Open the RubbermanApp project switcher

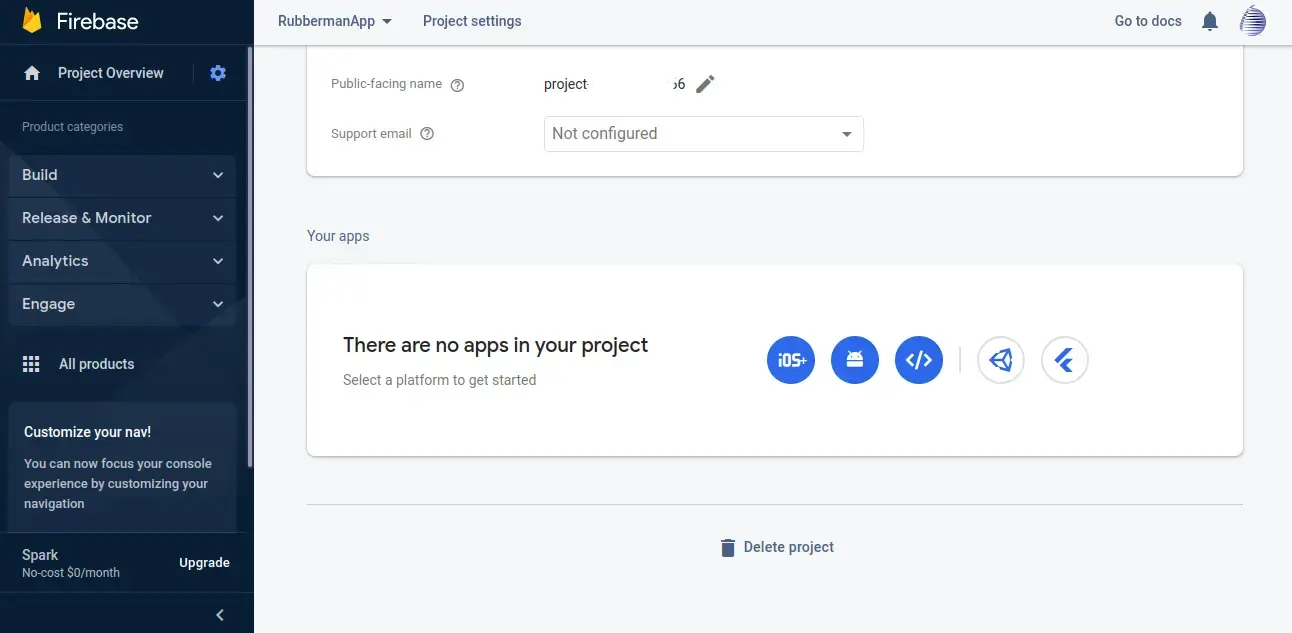point(334,20)
